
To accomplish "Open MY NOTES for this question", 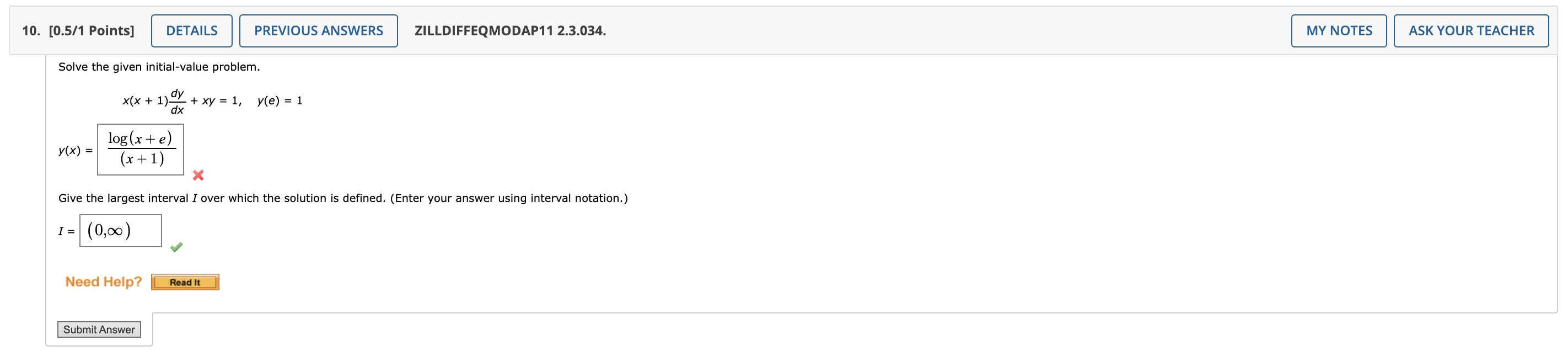I will 1339,30.
